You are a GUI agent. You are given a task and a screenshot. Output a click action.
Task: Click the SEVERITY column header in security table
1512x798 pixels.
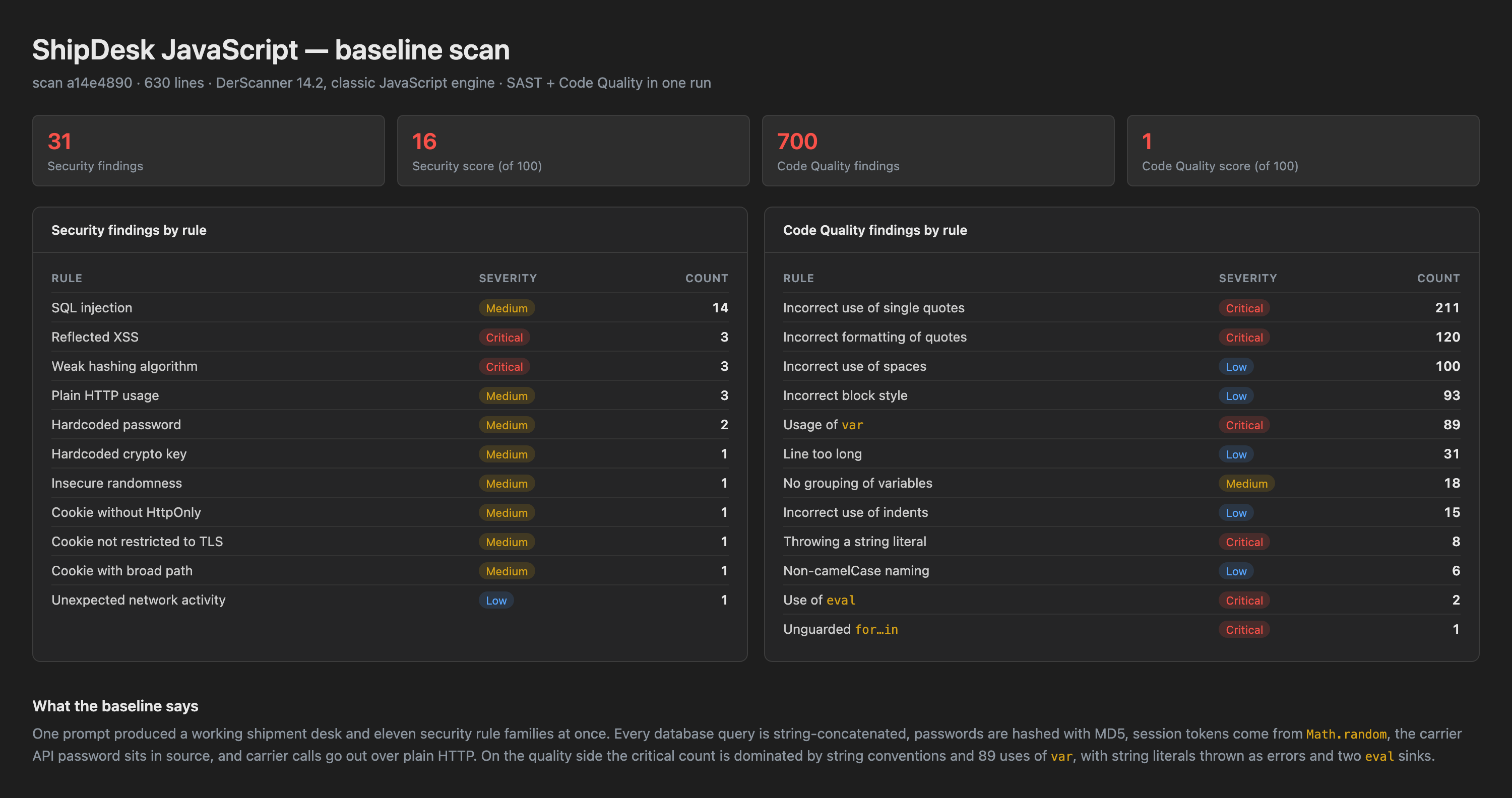coord(507,278)
